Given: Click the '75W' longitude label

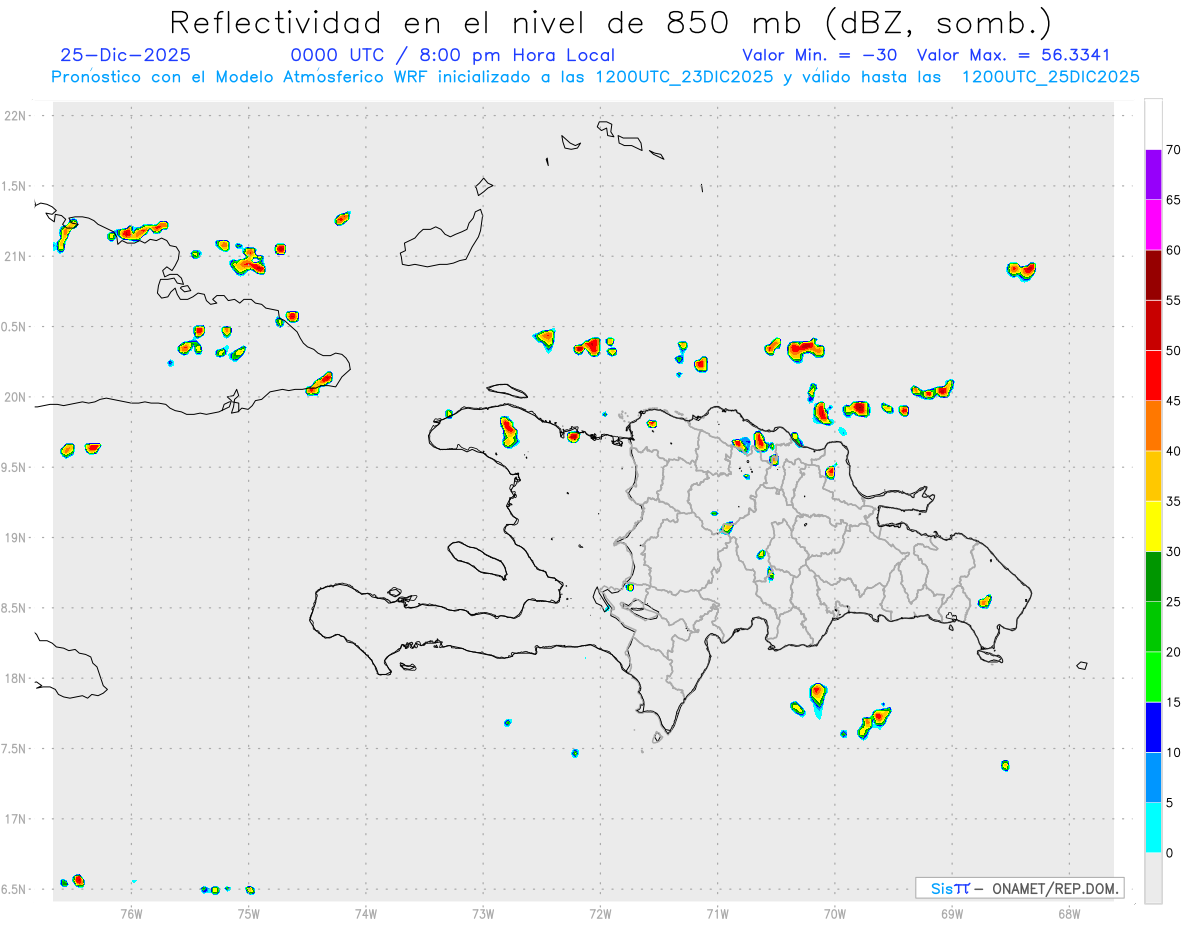Looking at the screenshot, I should pos(249,913).
